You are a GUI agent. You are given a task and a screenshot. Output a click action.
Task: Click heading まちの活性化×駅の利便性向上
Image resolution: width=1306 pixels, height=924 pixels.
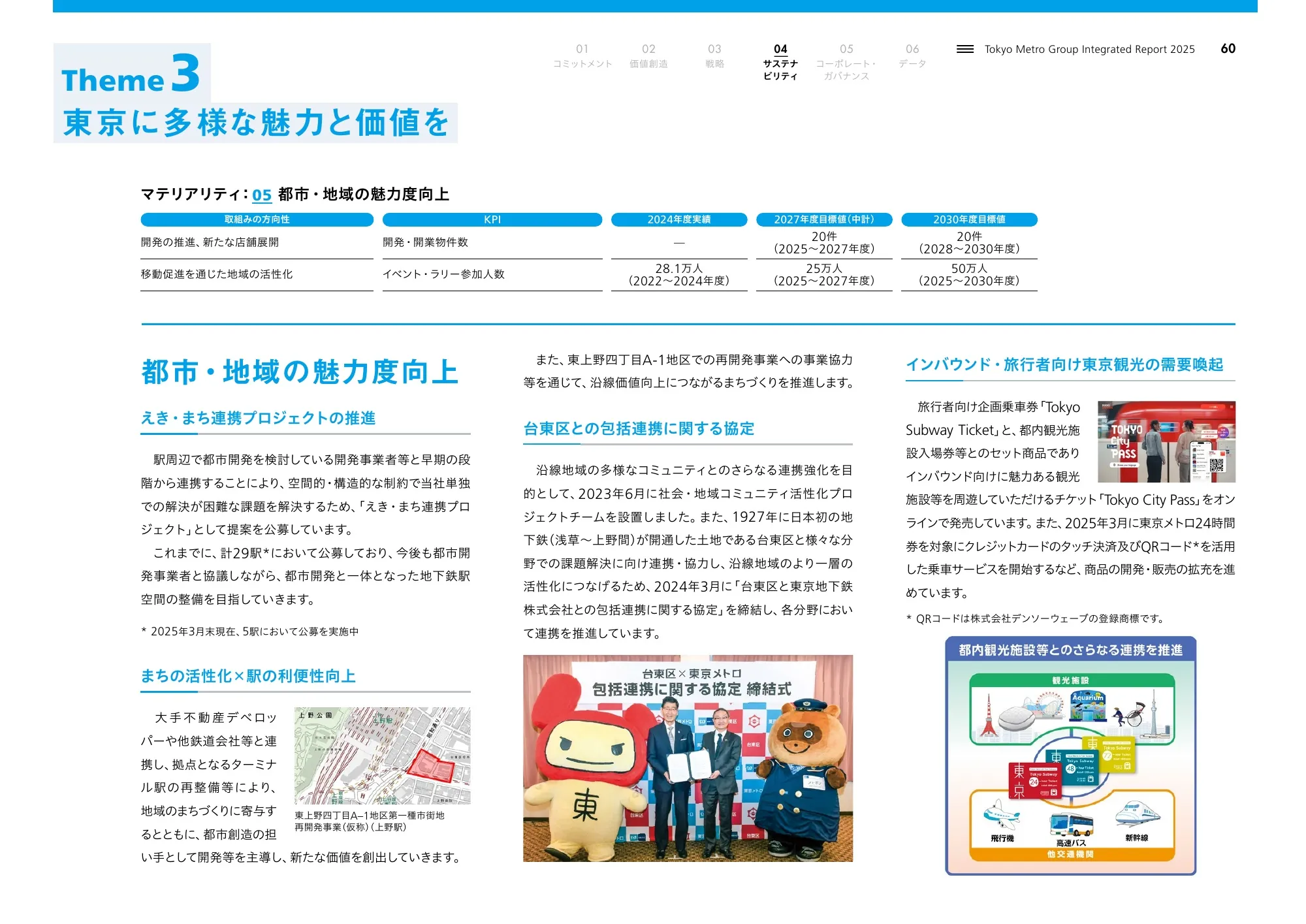(x=248, y=676)
